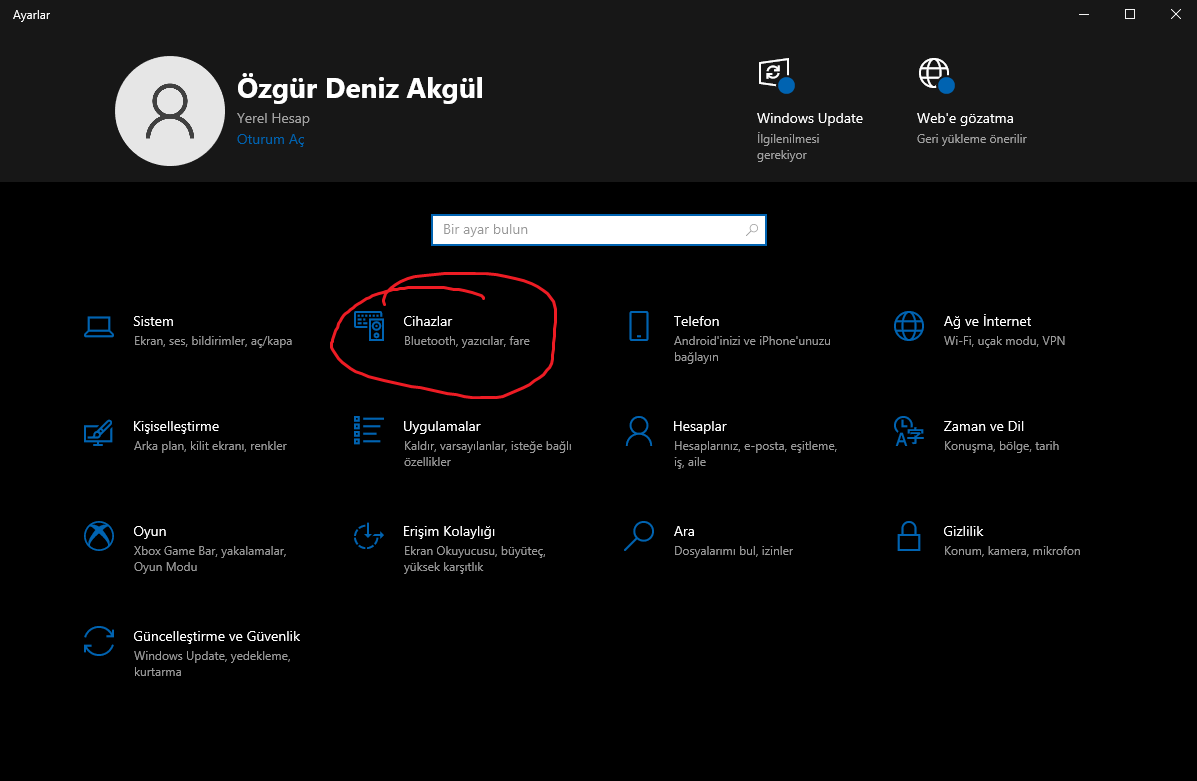Open the Ağ ve İnternet globe icon
This screenshot has width=1197, height=781.
coord(908,326)
